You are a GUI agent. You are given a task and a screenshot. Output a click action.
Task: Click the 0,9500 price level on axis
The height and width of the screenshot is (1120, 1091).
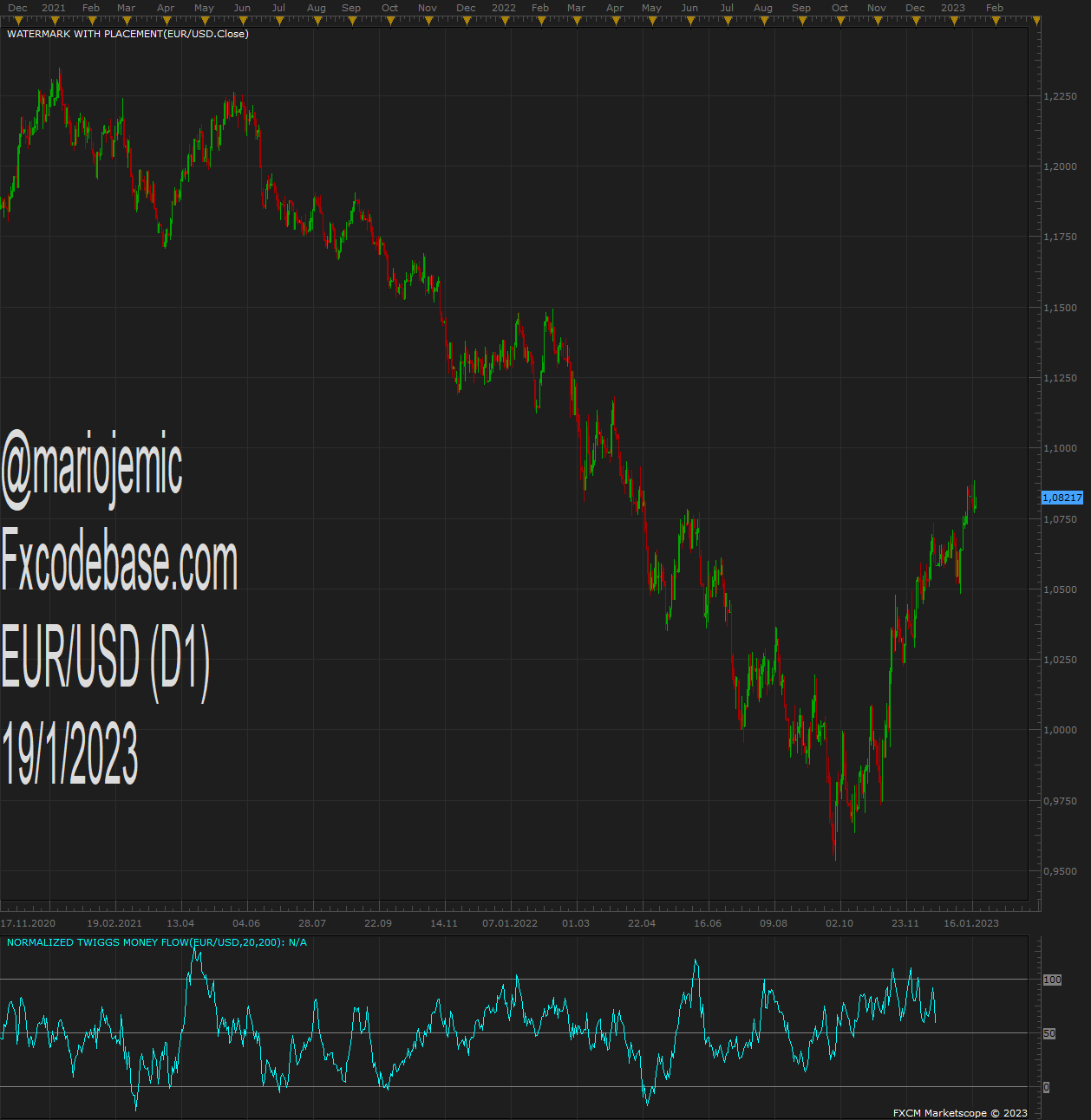[x=1061, y=871]
